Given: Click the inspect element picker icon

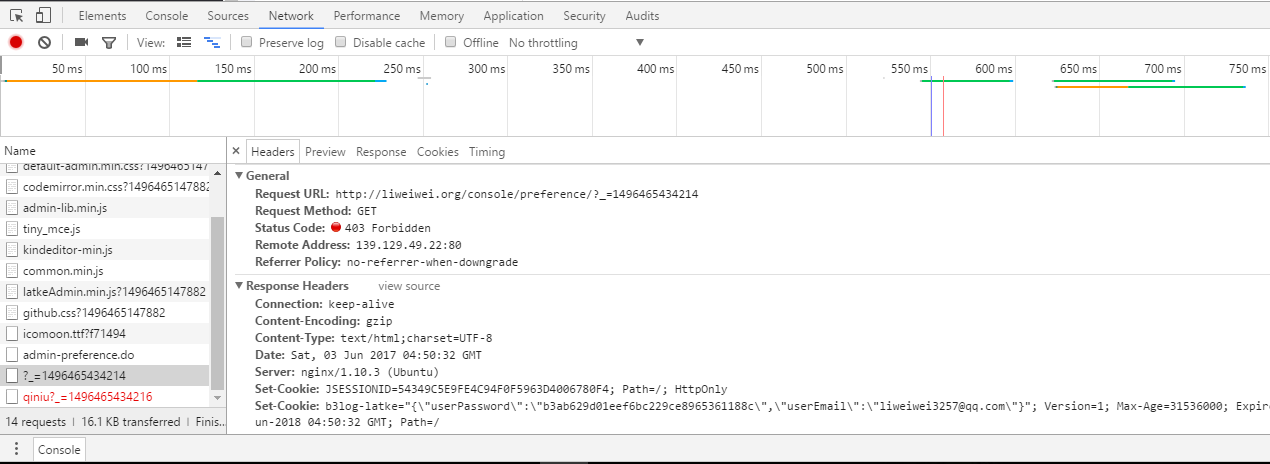Looking at the screenshot, I should [x=17, y=16].
